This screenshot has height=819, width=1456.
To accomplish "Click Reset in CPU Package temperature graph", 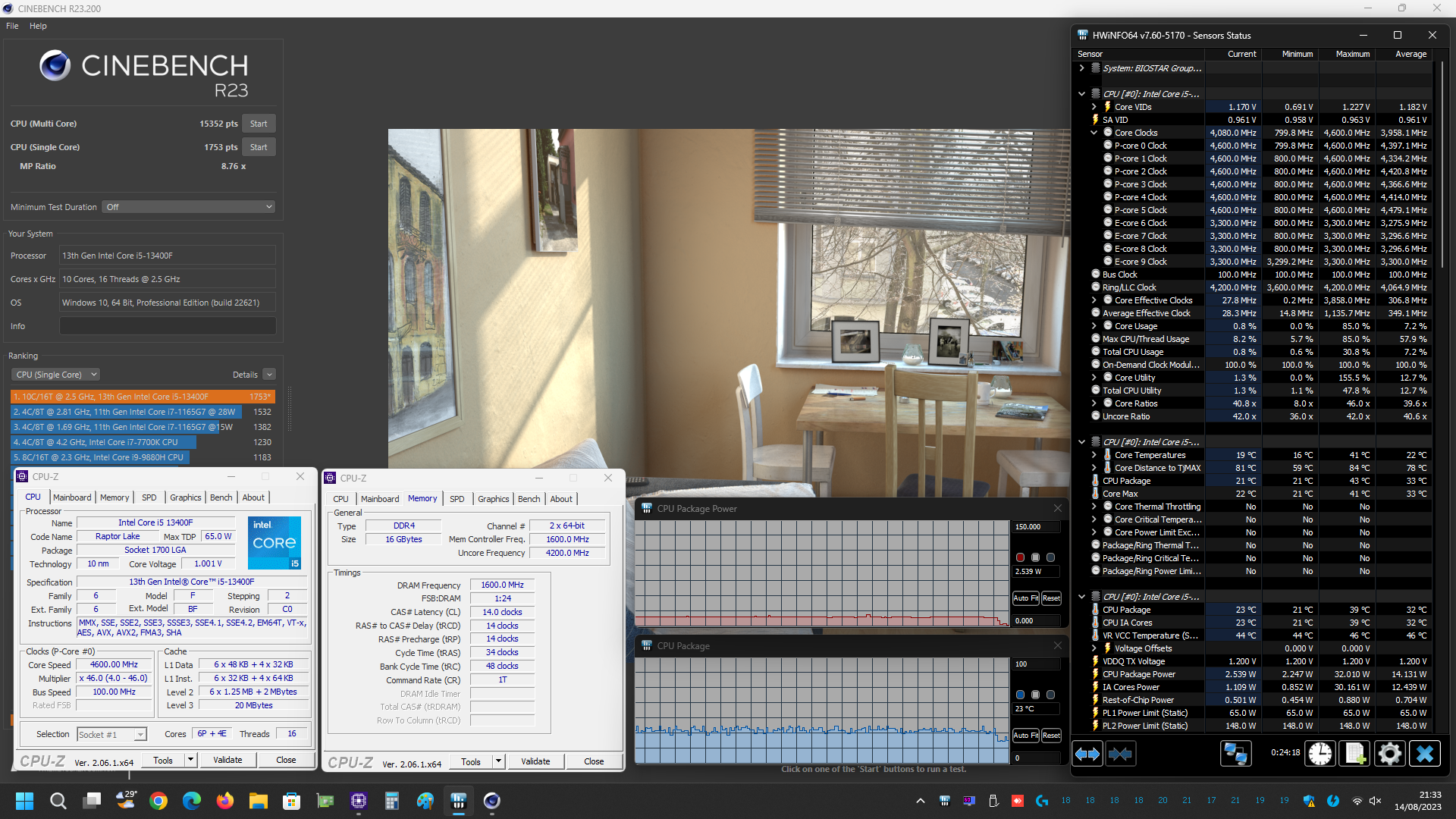I will point(1051,736).
